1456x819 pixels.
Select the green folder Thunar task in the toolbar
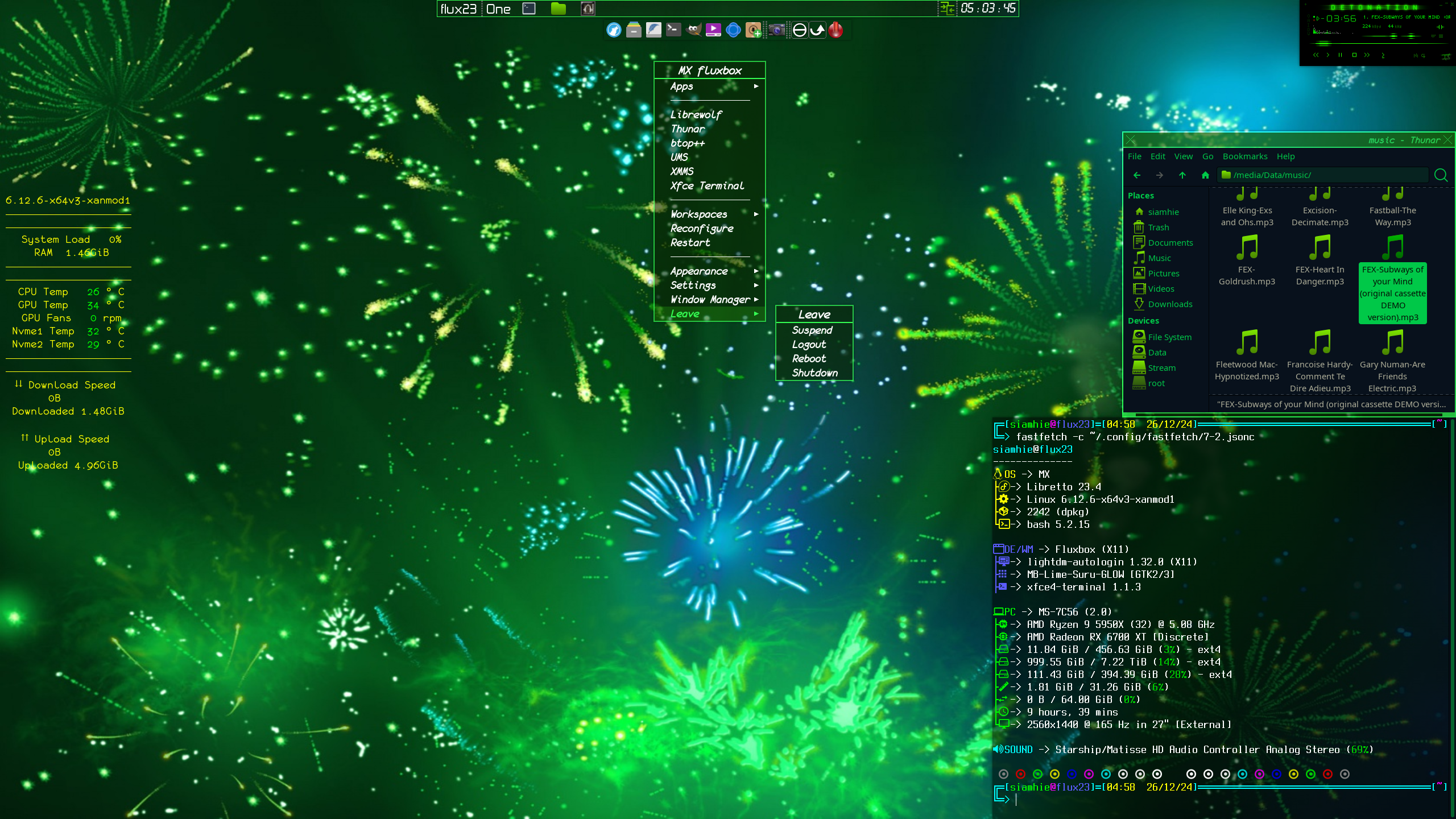point(559,9)
